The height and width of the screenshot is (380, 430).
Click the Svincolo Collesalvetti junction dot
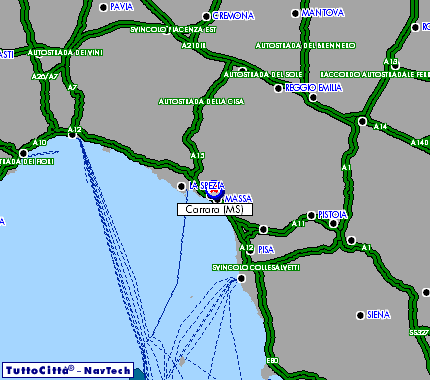click(x=242, y=278)
